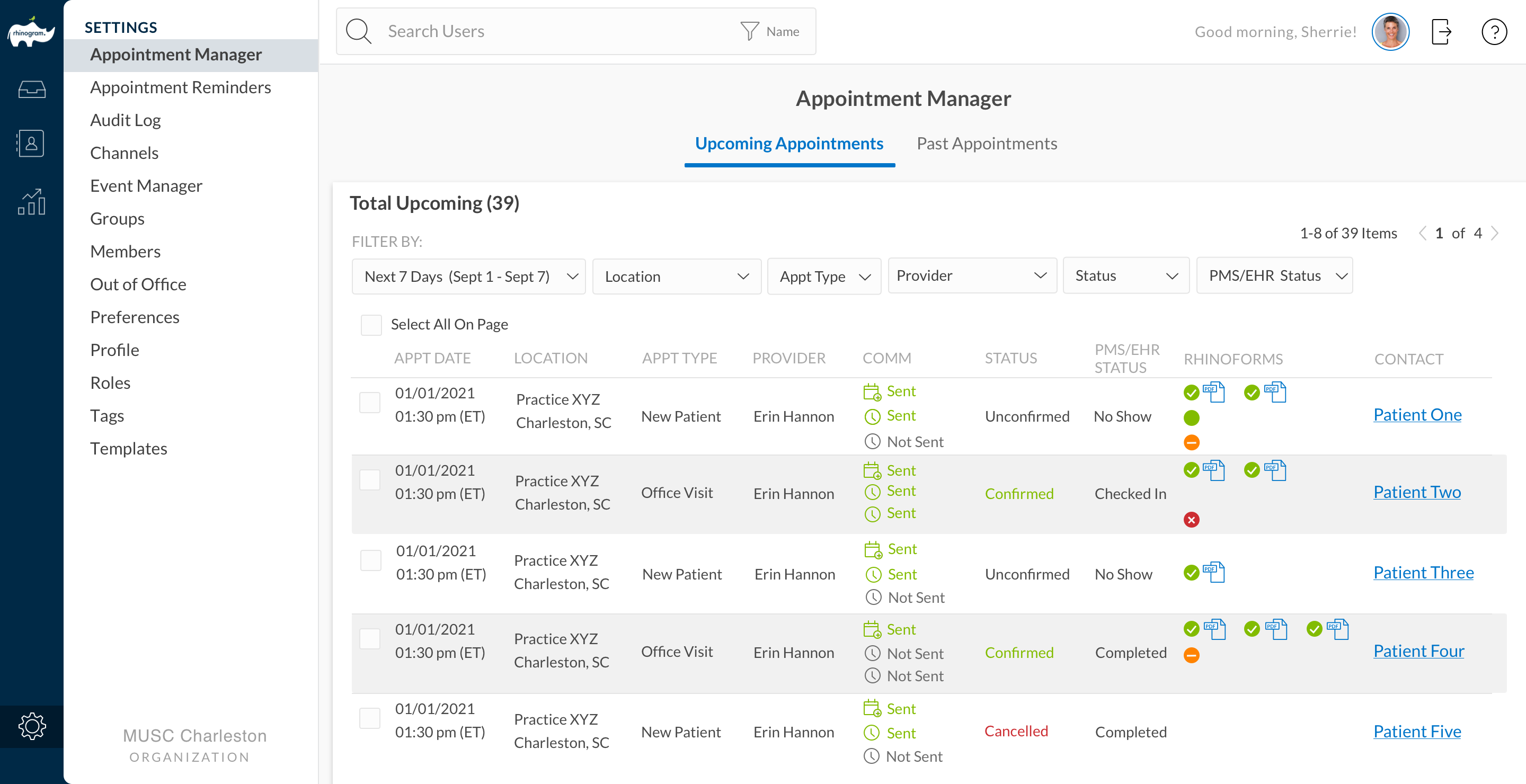Tick the checkbox for Patient One's row

370,403
